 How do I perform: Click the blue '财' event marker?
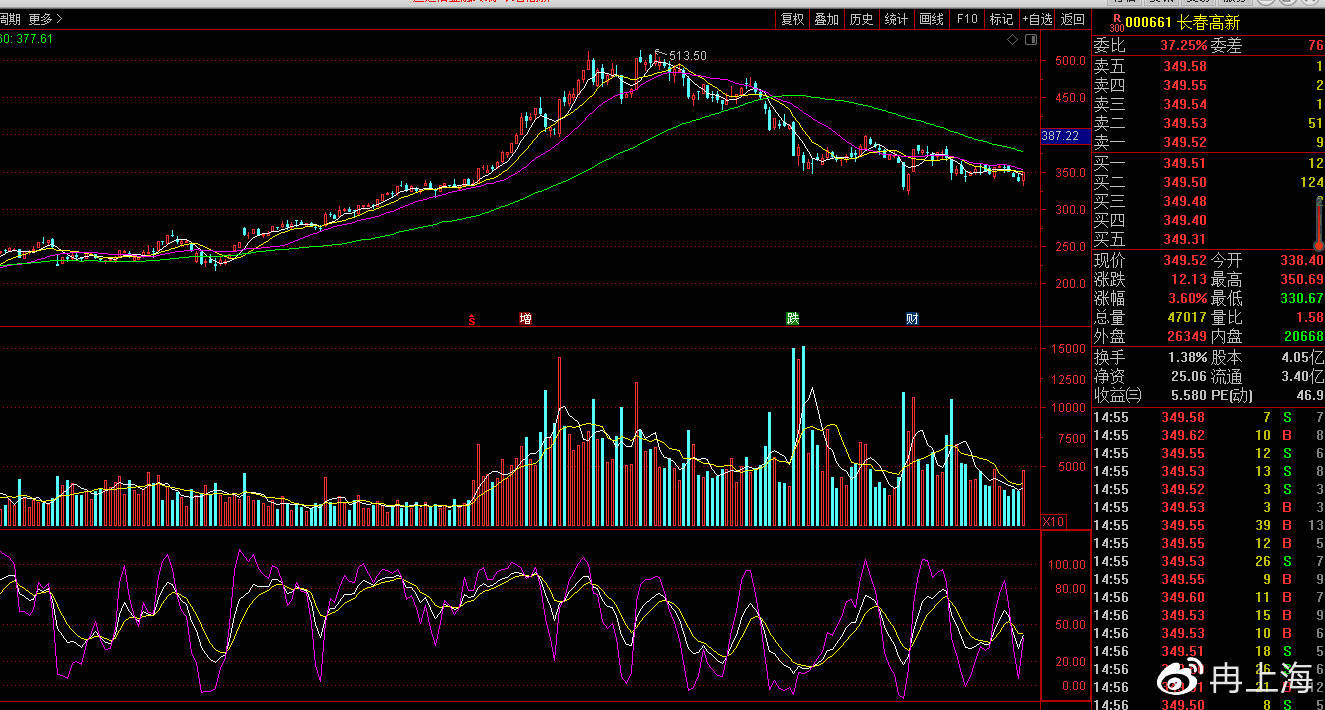[912, 319]
